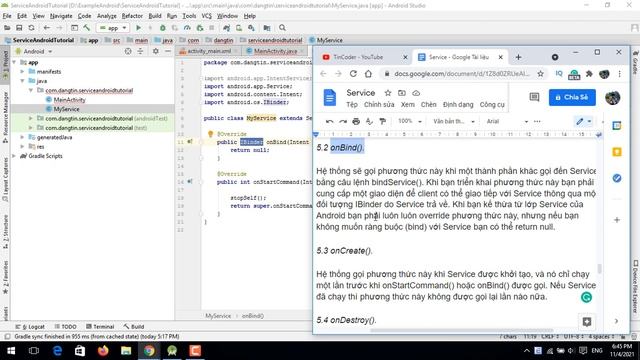Image resolution: width=640 pixels, height=360 pixels.
Task: Collapse the java folder in project tree
Action: (x=22, y=81)
